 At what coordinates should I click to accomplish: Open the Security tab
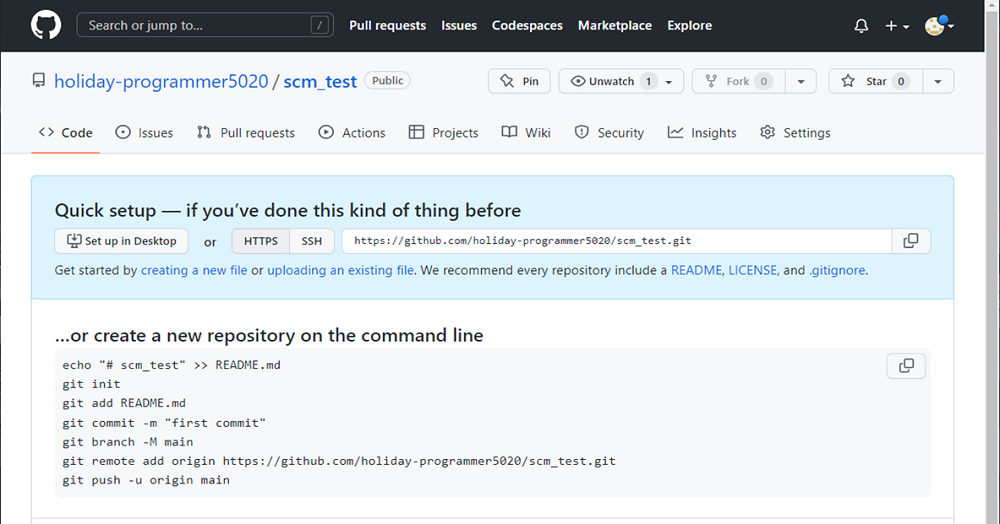(x=609, y=133)
